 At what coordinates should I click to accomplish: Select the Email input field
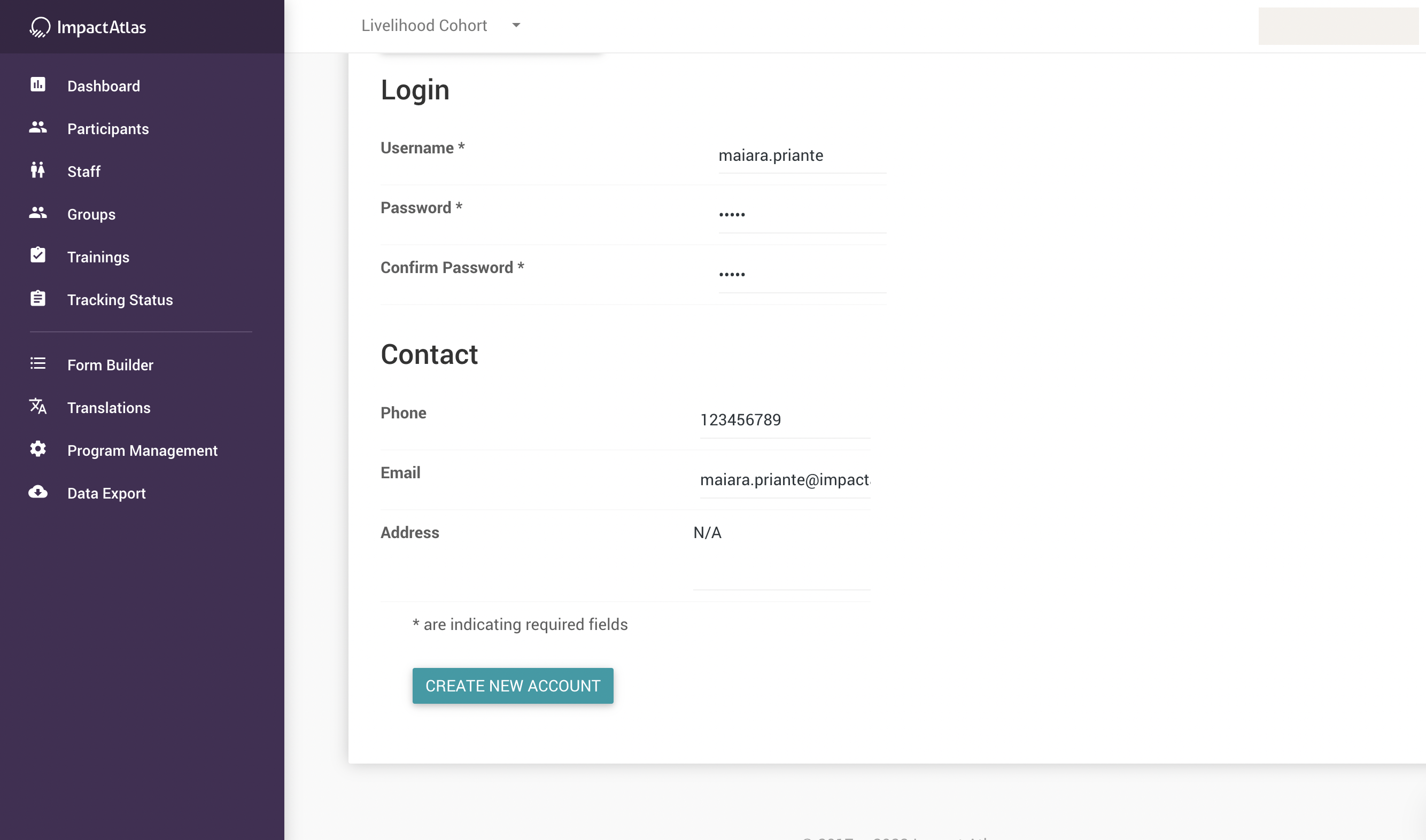[785, 480]
